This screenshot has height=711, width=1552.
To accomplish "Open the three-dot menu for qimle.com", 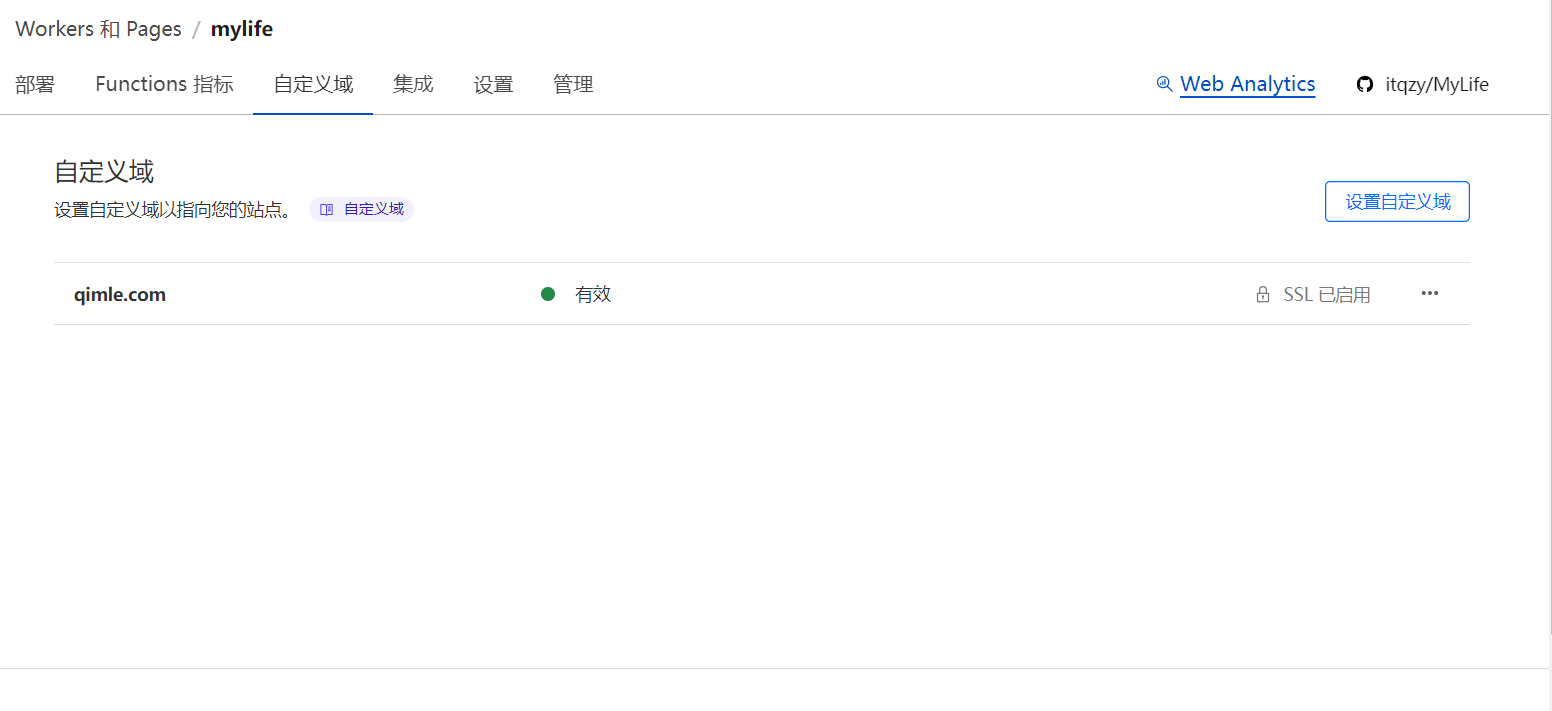I will click(x=1430, y=293).
